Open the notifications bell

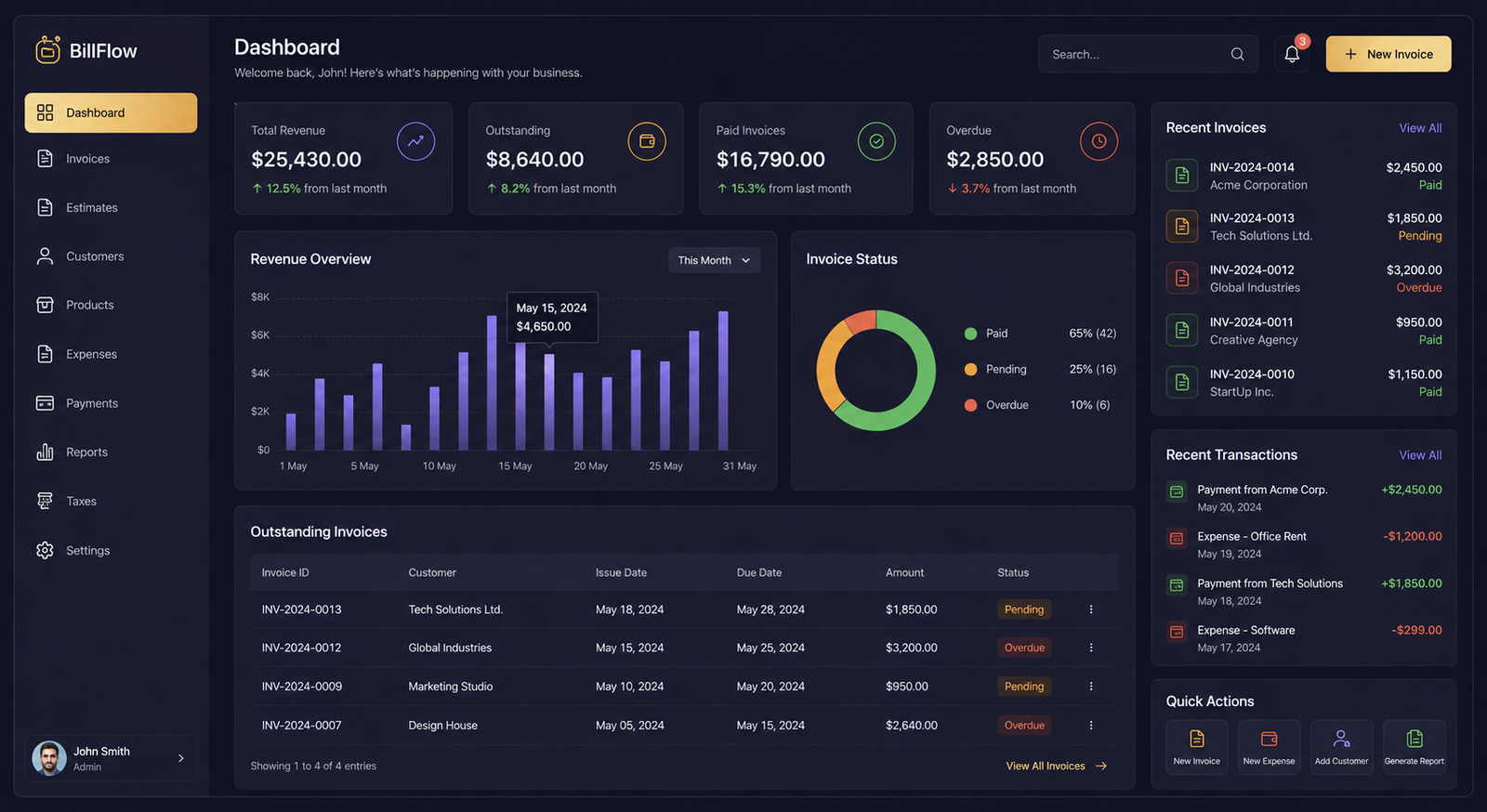[x=1292, y=54]
